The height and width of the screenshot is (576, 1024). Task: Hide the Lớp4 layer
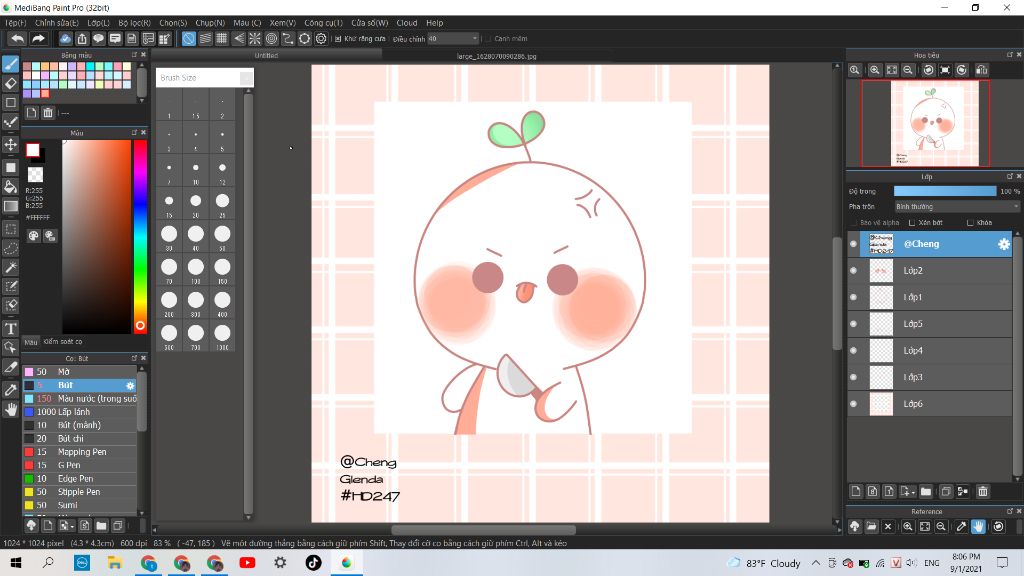pos(854,351)
